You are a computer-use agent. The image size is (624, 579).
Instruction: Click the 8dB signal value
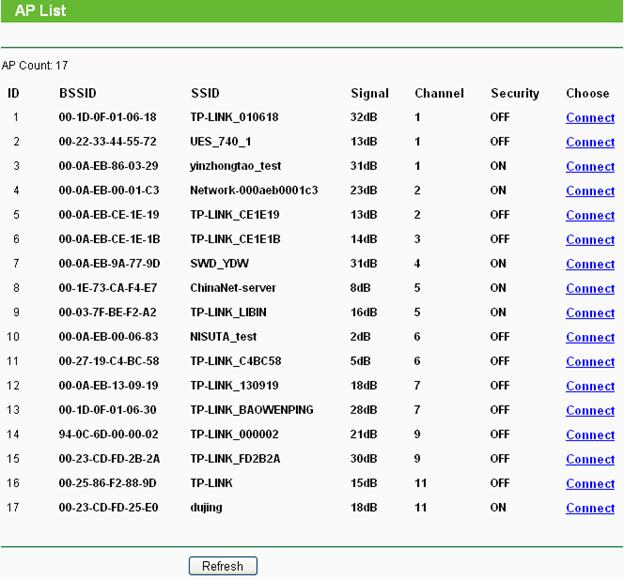click(360, 288)
